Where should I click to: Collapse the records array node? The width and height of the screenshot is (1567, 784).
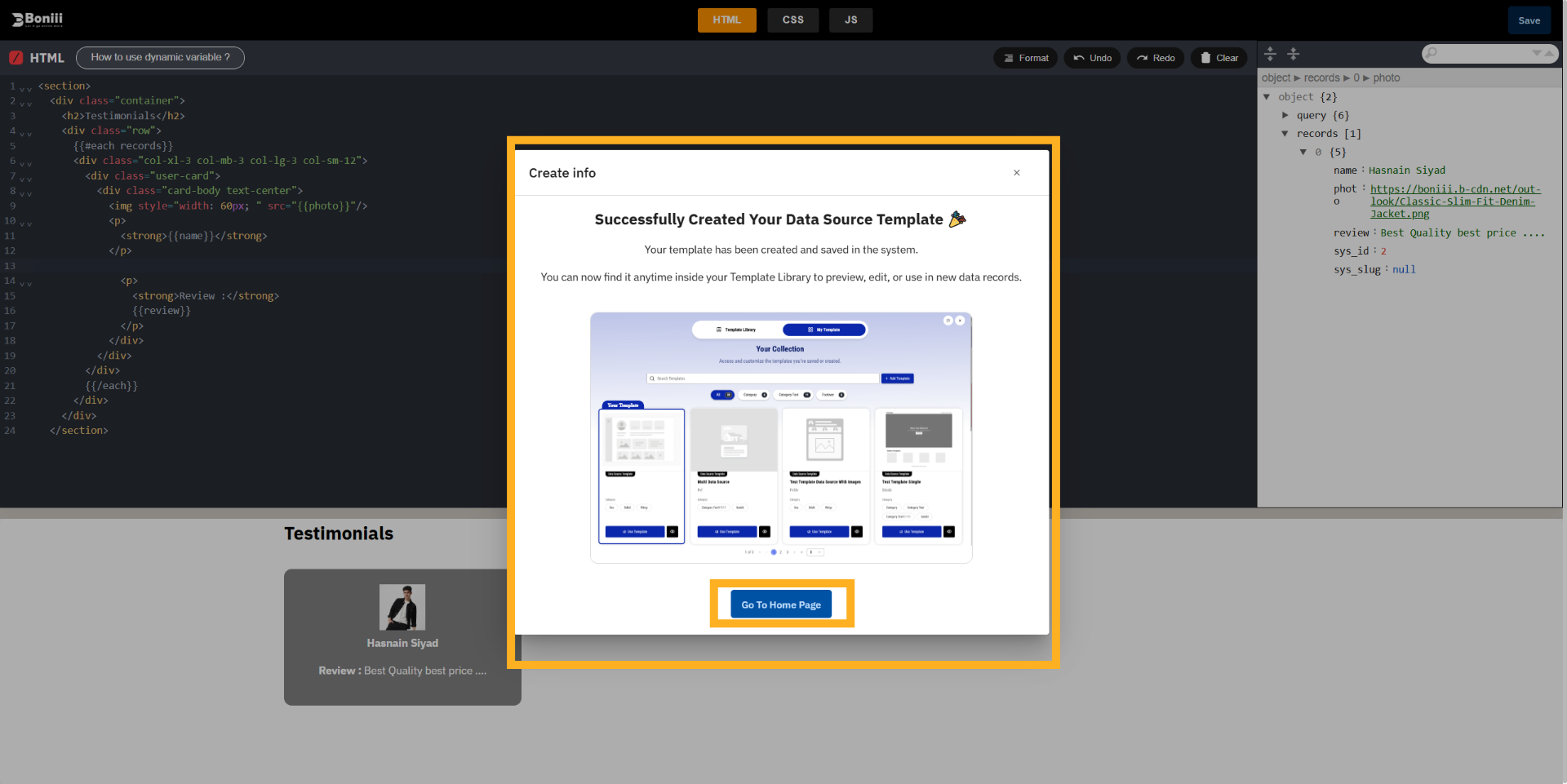(x=1285, y=134)
